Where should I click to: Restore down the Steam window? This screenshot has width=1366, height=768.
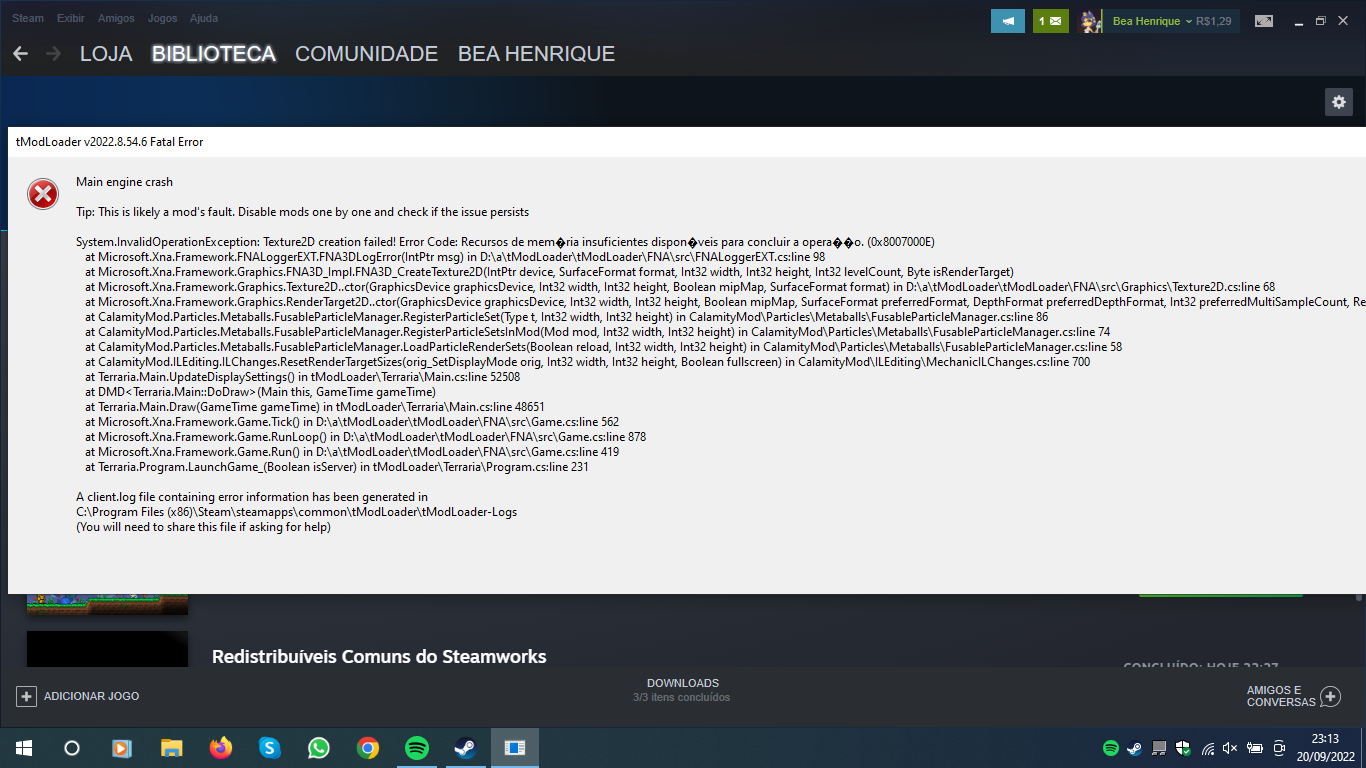click(x=1320, y=21)
